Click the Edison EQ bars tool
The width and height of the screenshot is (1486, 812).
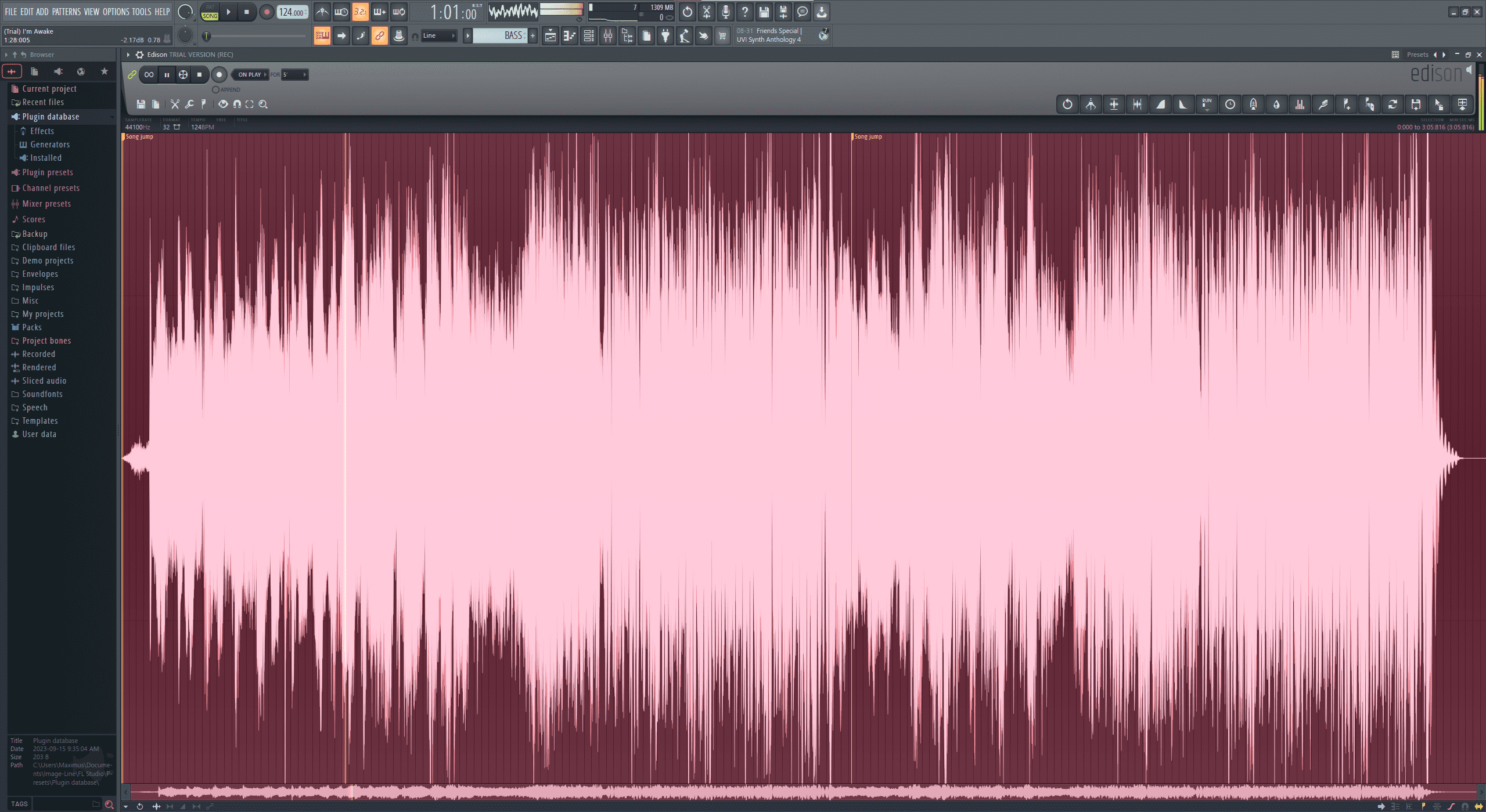1300,104
